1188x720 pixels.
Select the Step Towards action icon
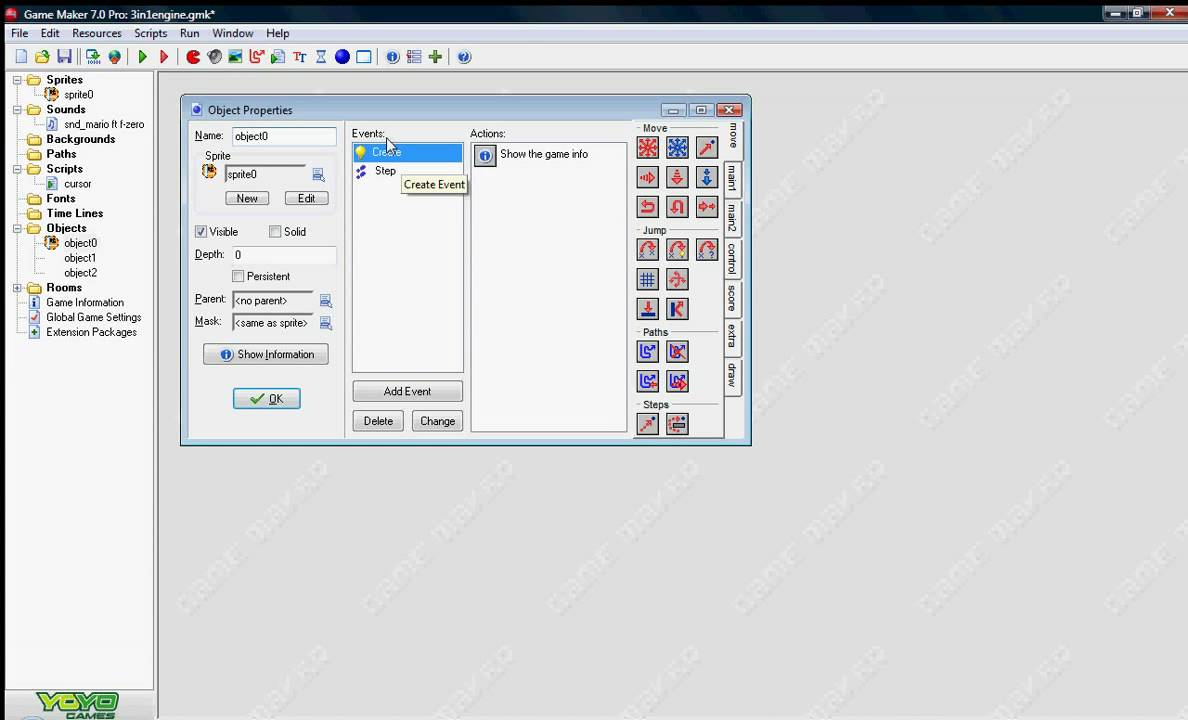click(x=648, y=424)
